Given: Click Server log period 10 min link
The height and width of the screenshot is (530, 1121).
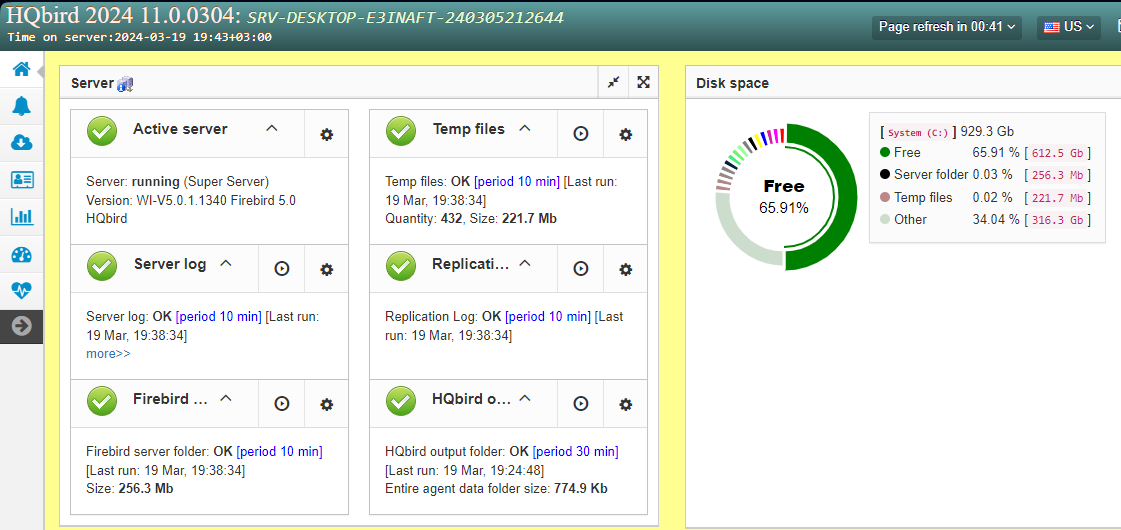Looking at the screenshot, I should (x=219, y=316).
